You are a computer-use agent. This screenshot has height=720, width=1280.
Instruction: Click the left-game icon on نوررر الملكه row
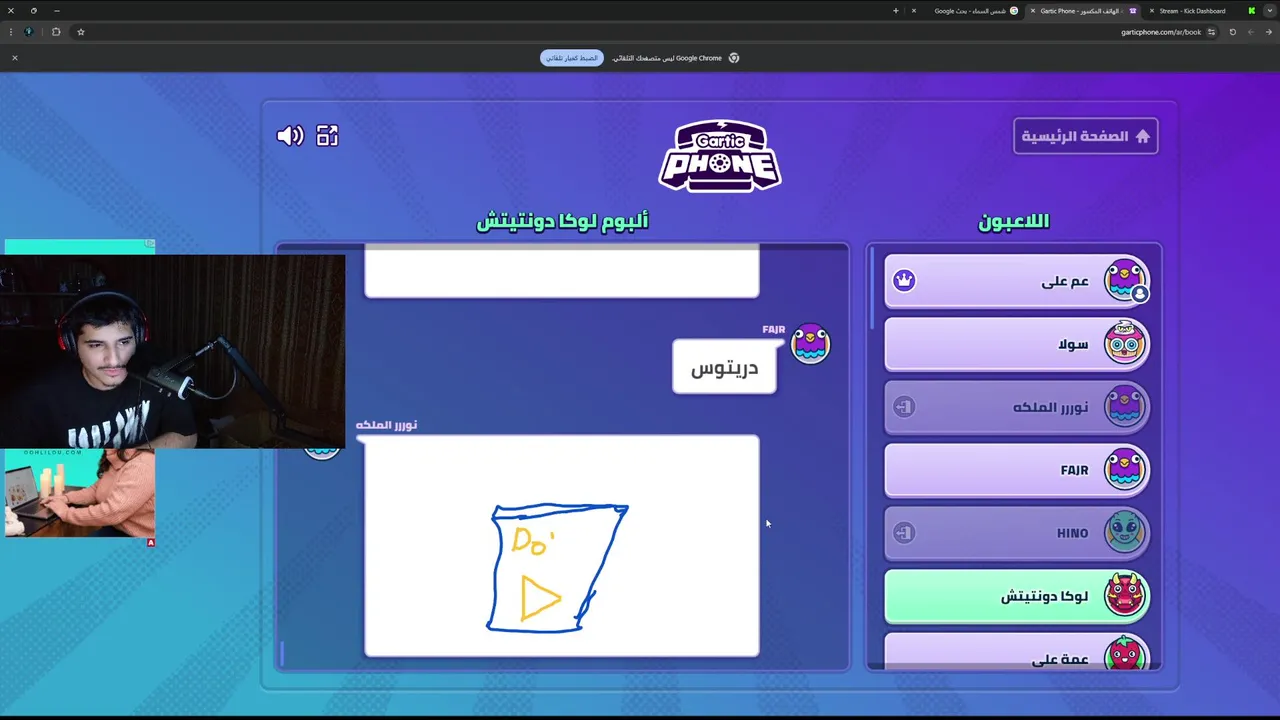pyautogui.click(x=904, y=407)
